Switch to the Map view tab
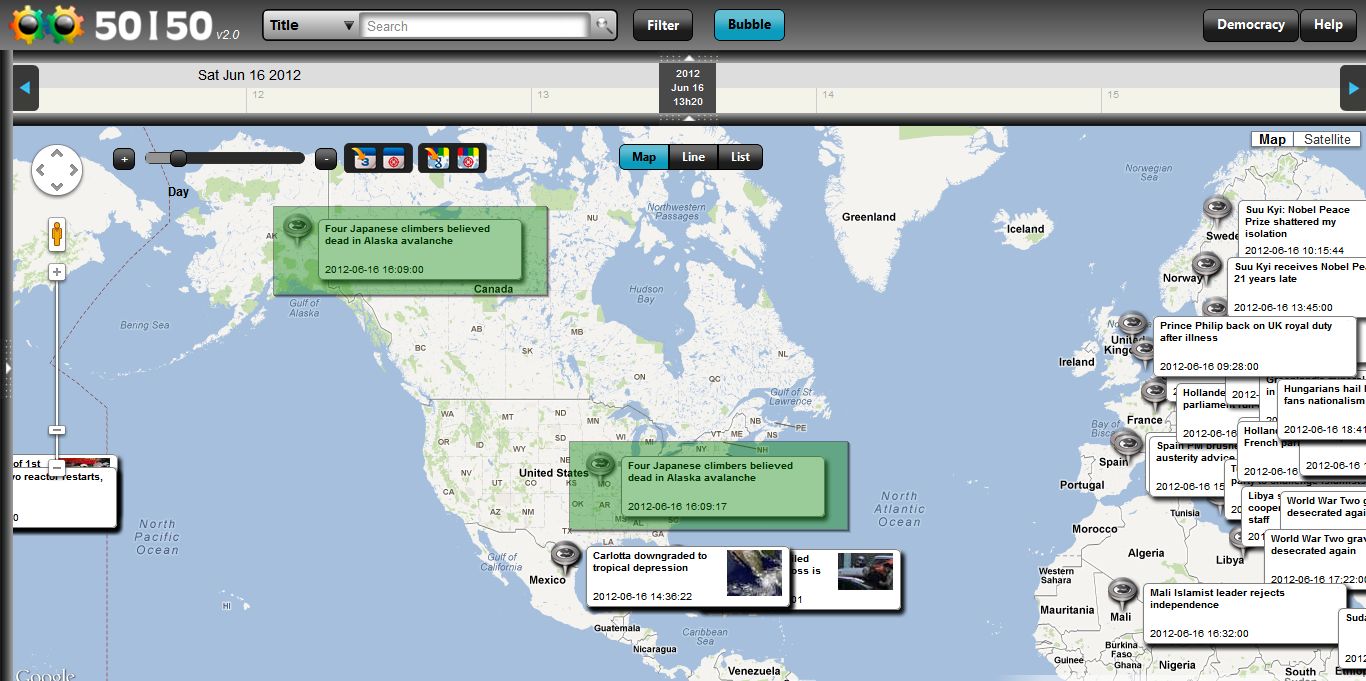The image size is (1366, 681). (x=644, y=157)
